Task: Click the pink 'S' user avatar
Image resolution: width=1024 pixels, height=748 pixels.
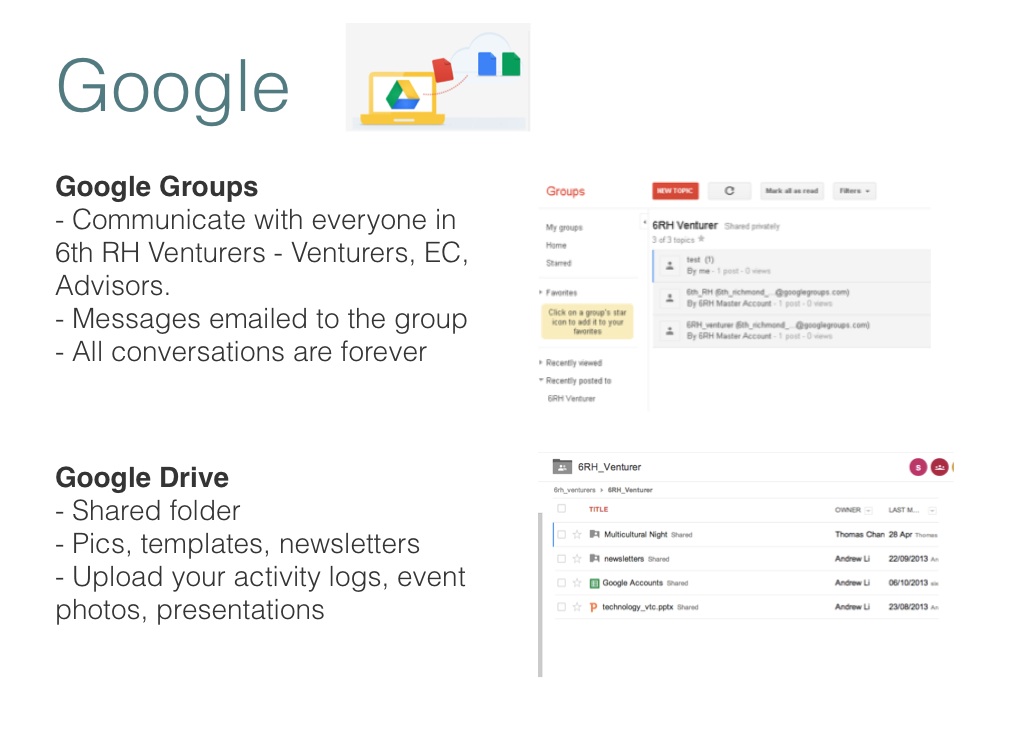Action: (917, 467)
